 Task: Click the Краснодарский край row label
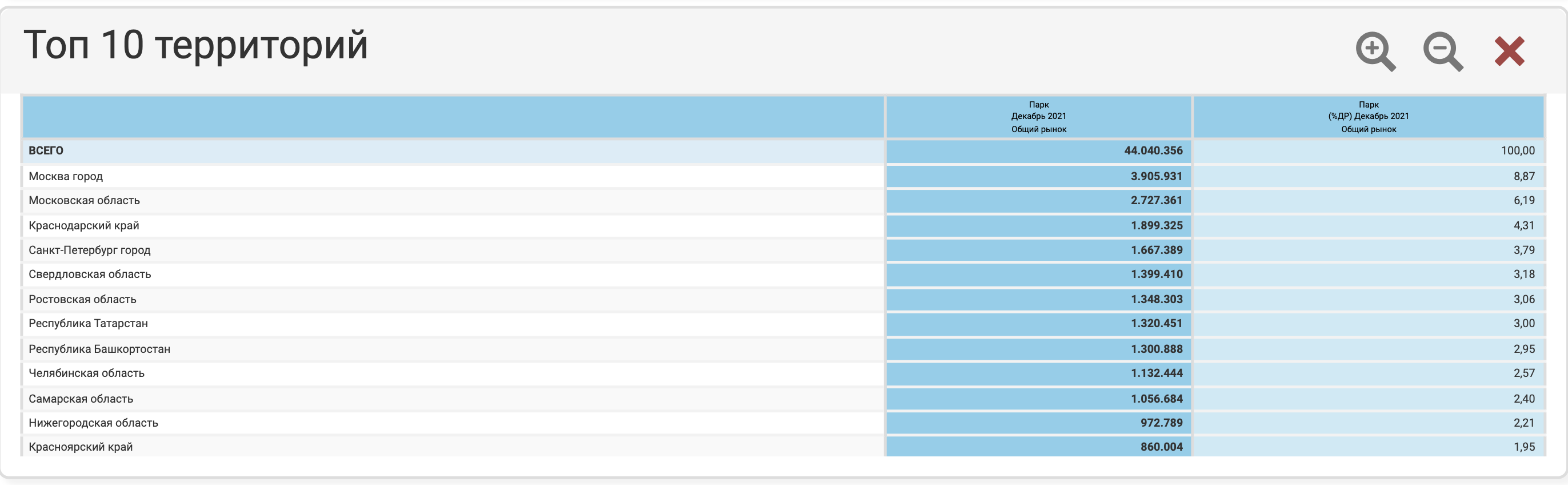coord(84,226)
